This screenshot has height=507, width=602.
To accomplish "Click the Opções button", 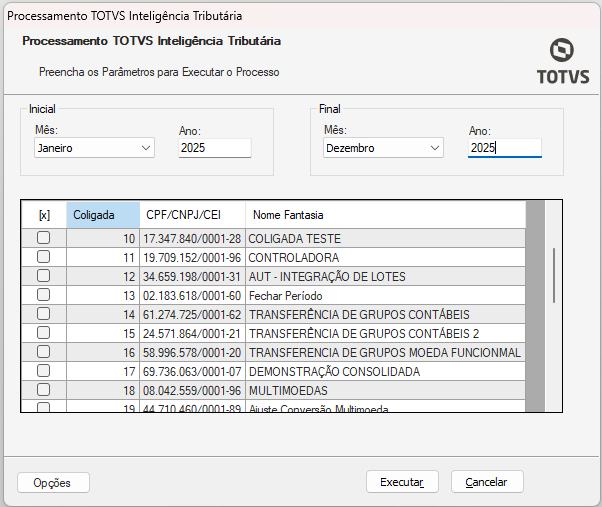I will coord(53,482).
